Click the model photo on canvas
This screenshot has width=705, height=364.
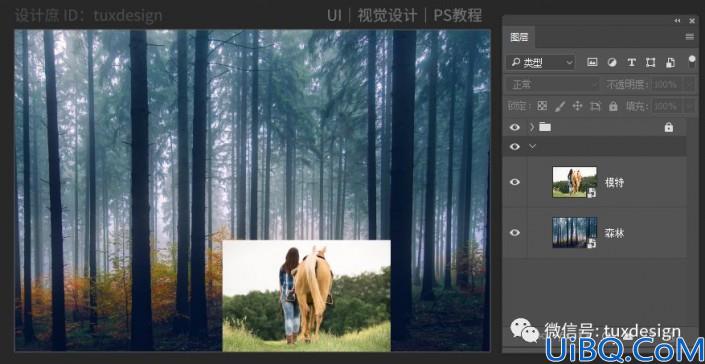[x=307, y=295]
